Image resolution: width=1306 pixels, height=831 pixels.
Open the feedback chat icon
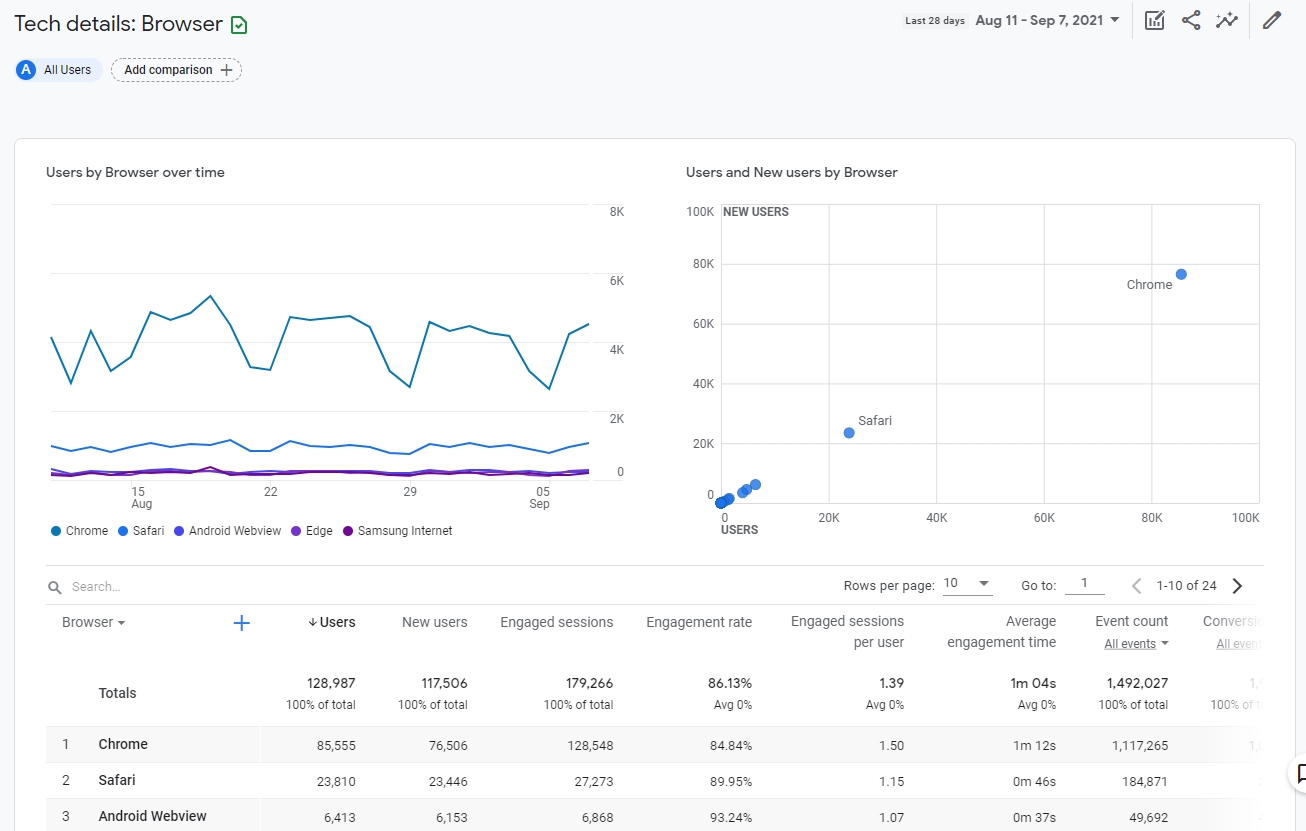pyautogui.click(x=1300, y=773)
